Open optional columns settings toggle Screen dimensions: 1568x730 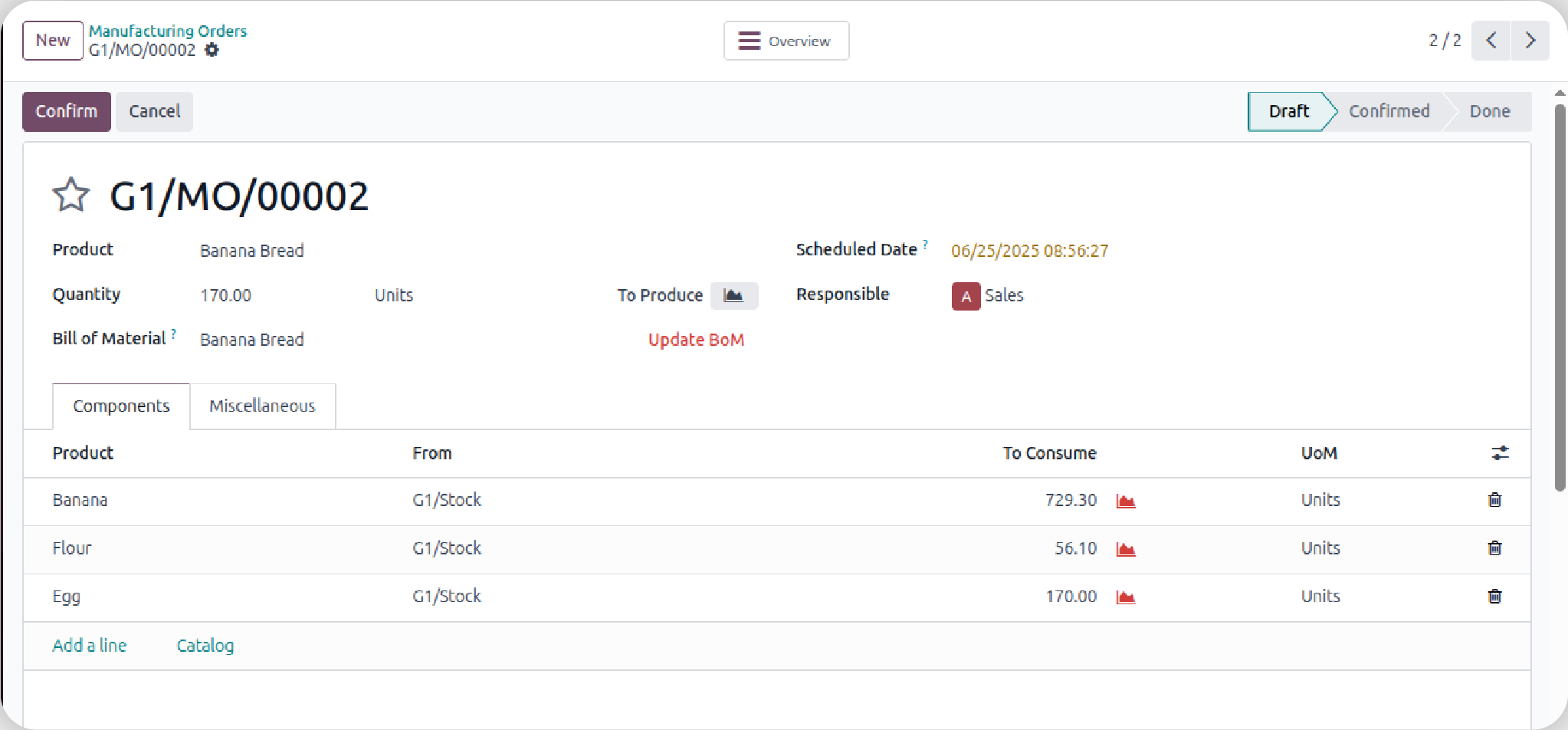1500,453
